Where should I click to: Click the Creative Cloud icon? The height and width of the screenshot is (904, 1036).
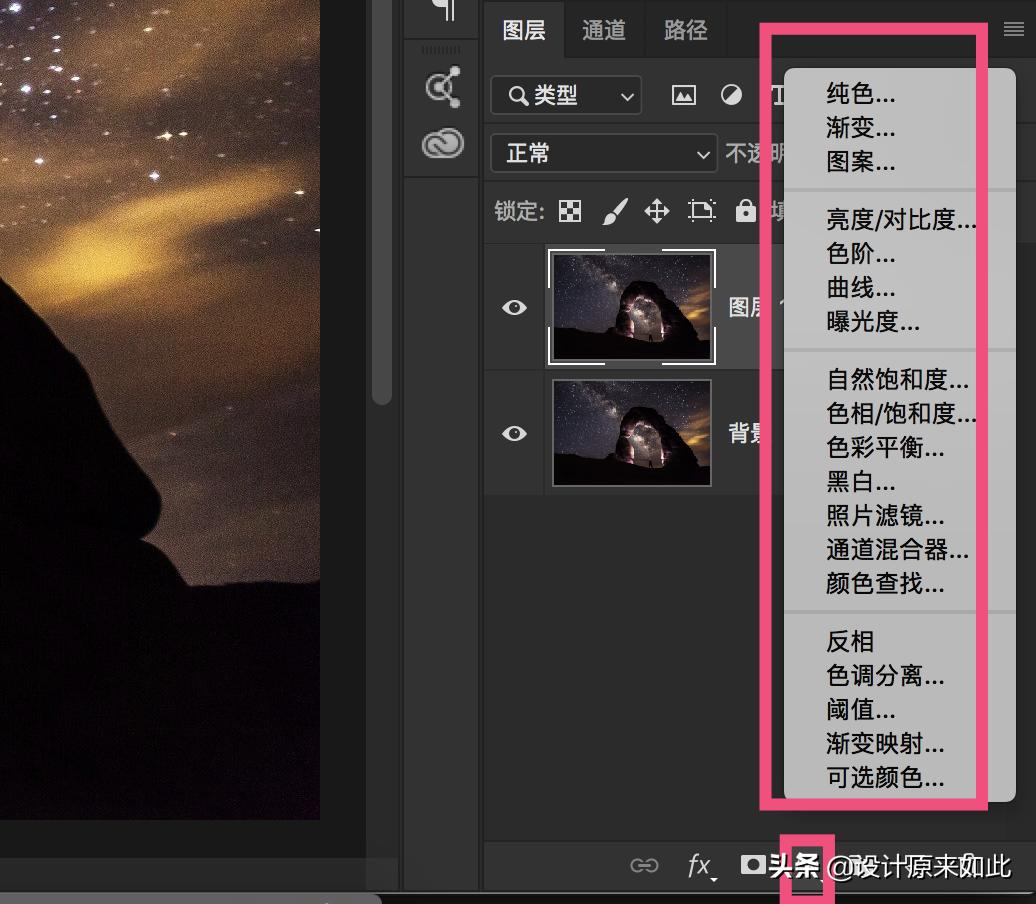(440, 143)
